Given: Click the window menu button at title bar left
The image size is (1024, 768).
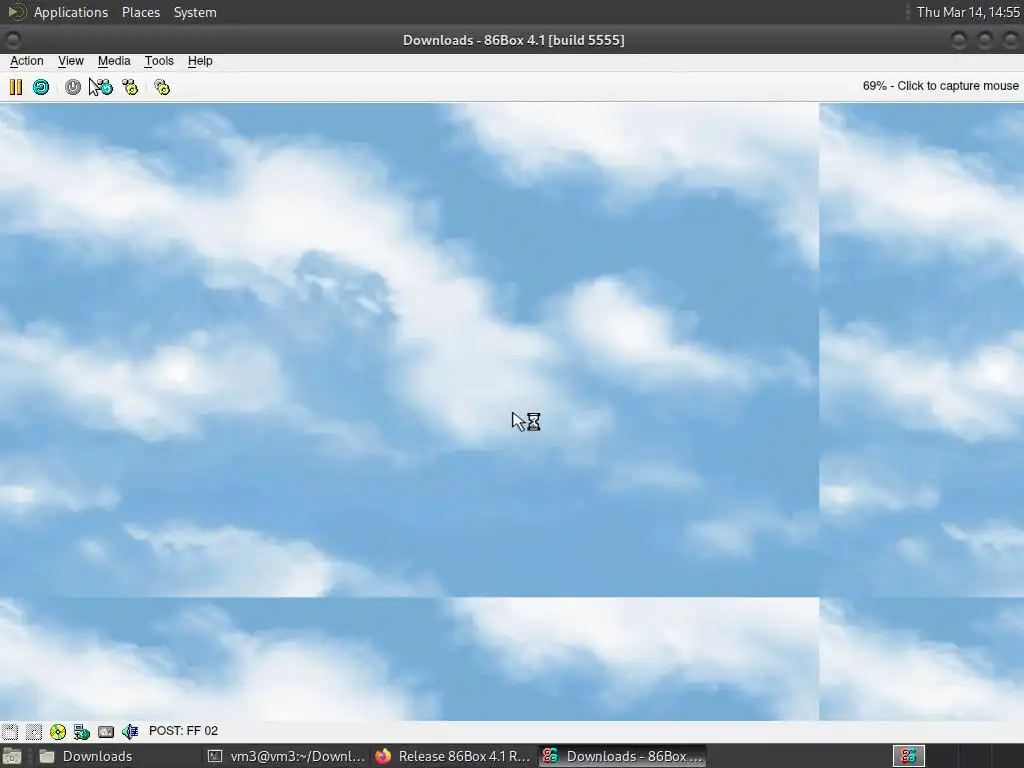Looking at the screenshot, I should 12,40.
